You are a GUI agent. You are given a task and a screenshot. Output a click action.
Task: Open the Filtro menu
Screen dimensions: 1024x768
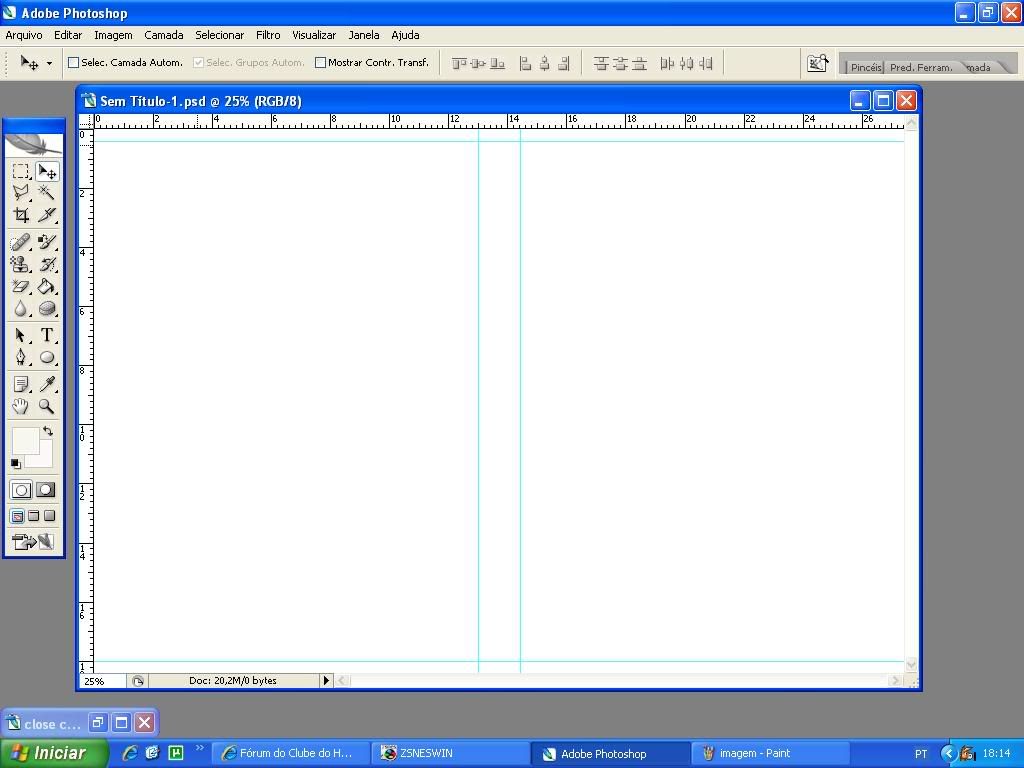[268, 35]
